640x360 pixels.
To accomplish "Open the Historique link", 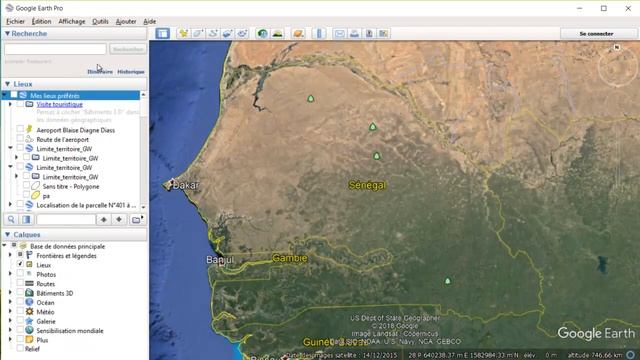I will point(131,71).
